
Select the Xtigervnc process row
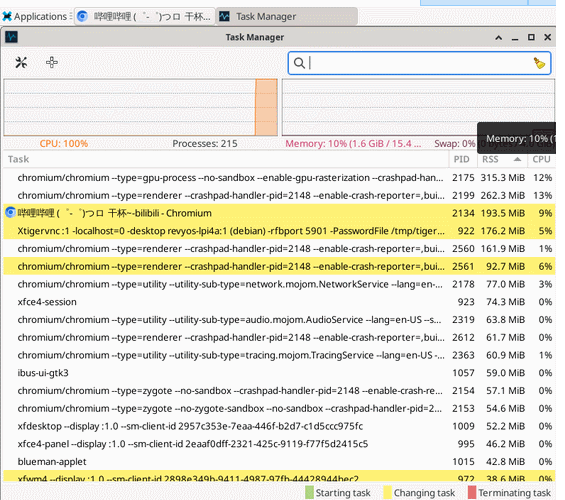tap(279, 231)
